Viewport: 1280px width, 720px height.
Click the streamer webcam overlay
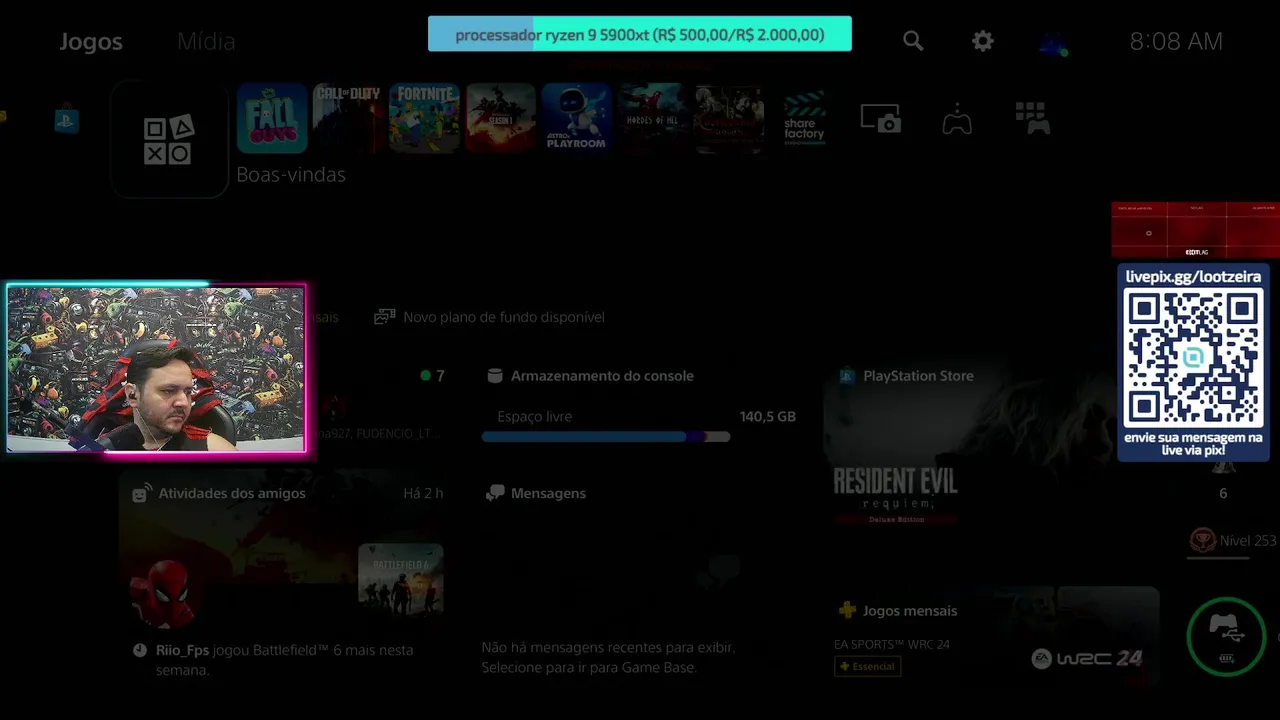click(x=156, y=369)
